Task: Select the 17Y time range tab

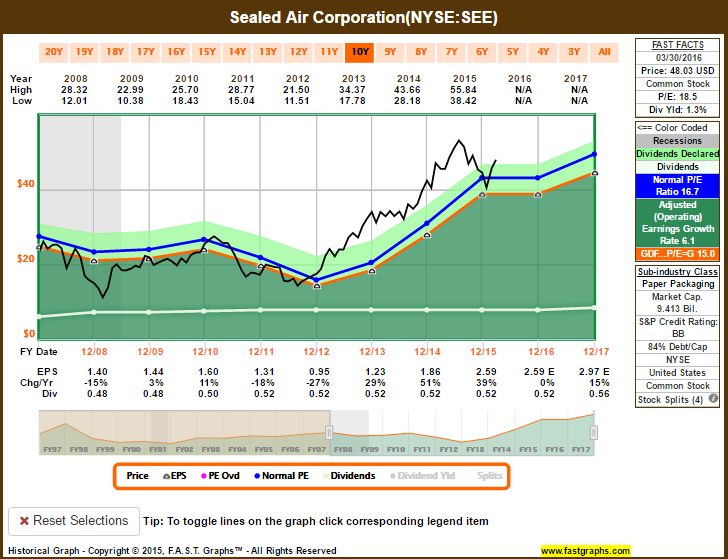Action: coord(145,52)
